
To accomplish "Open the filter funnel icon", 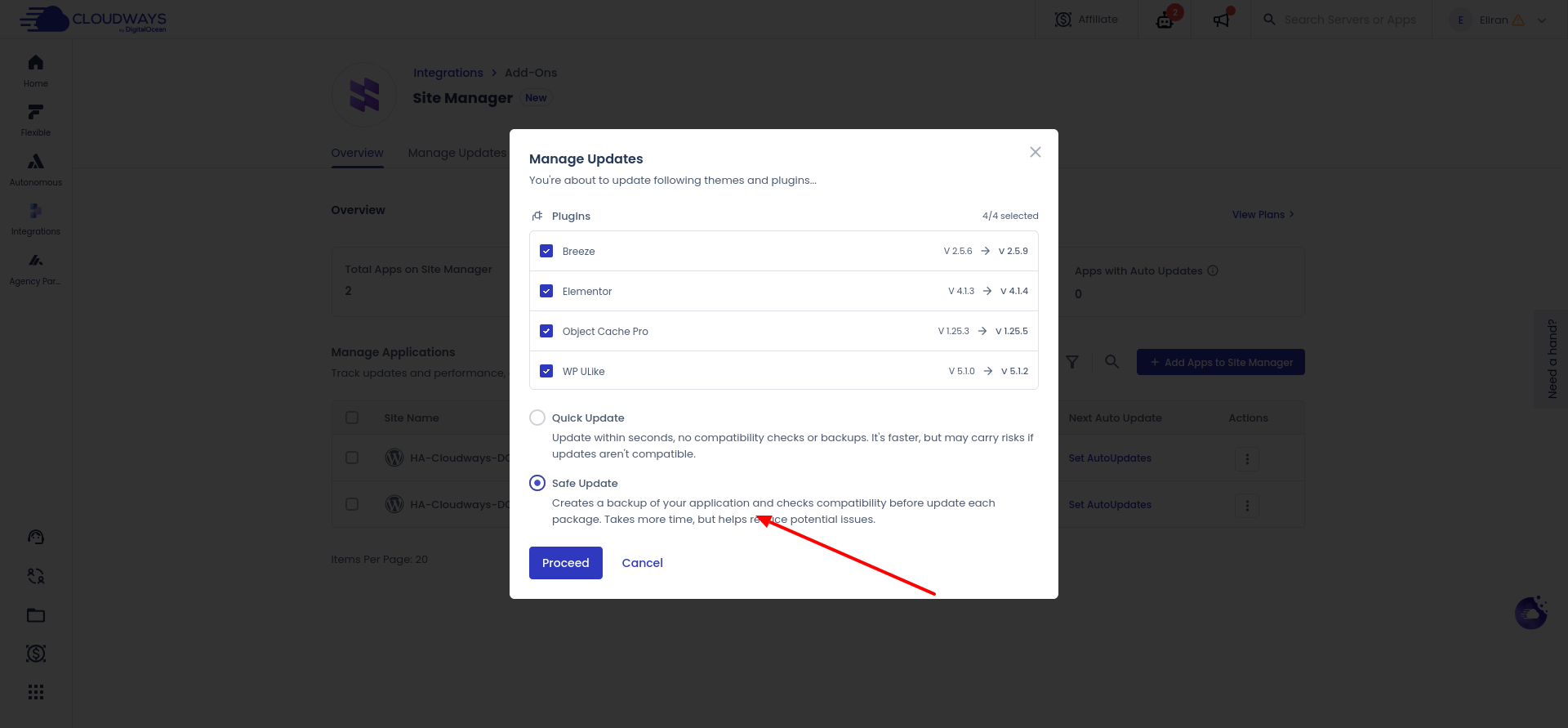I will 1072,362.
